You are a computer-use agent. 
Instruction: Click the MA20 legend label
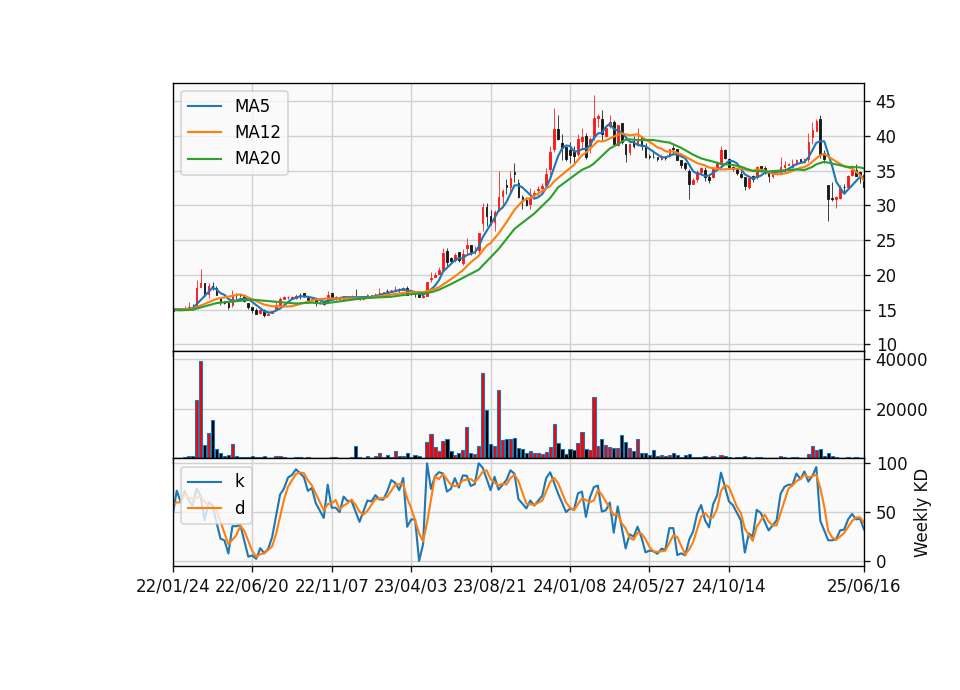point(257,159)
